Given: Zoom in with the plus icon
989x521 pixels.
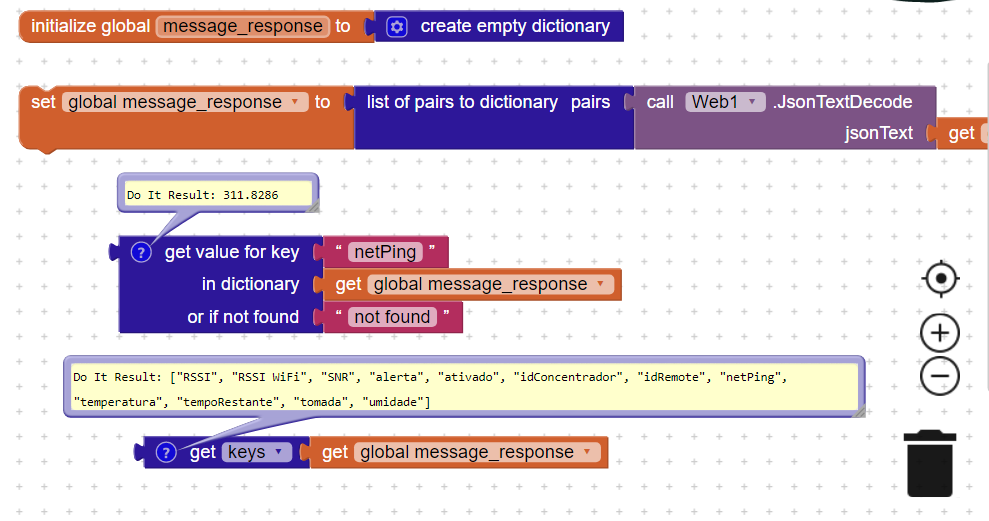Looking at the screenshot, I should point(940,332).
